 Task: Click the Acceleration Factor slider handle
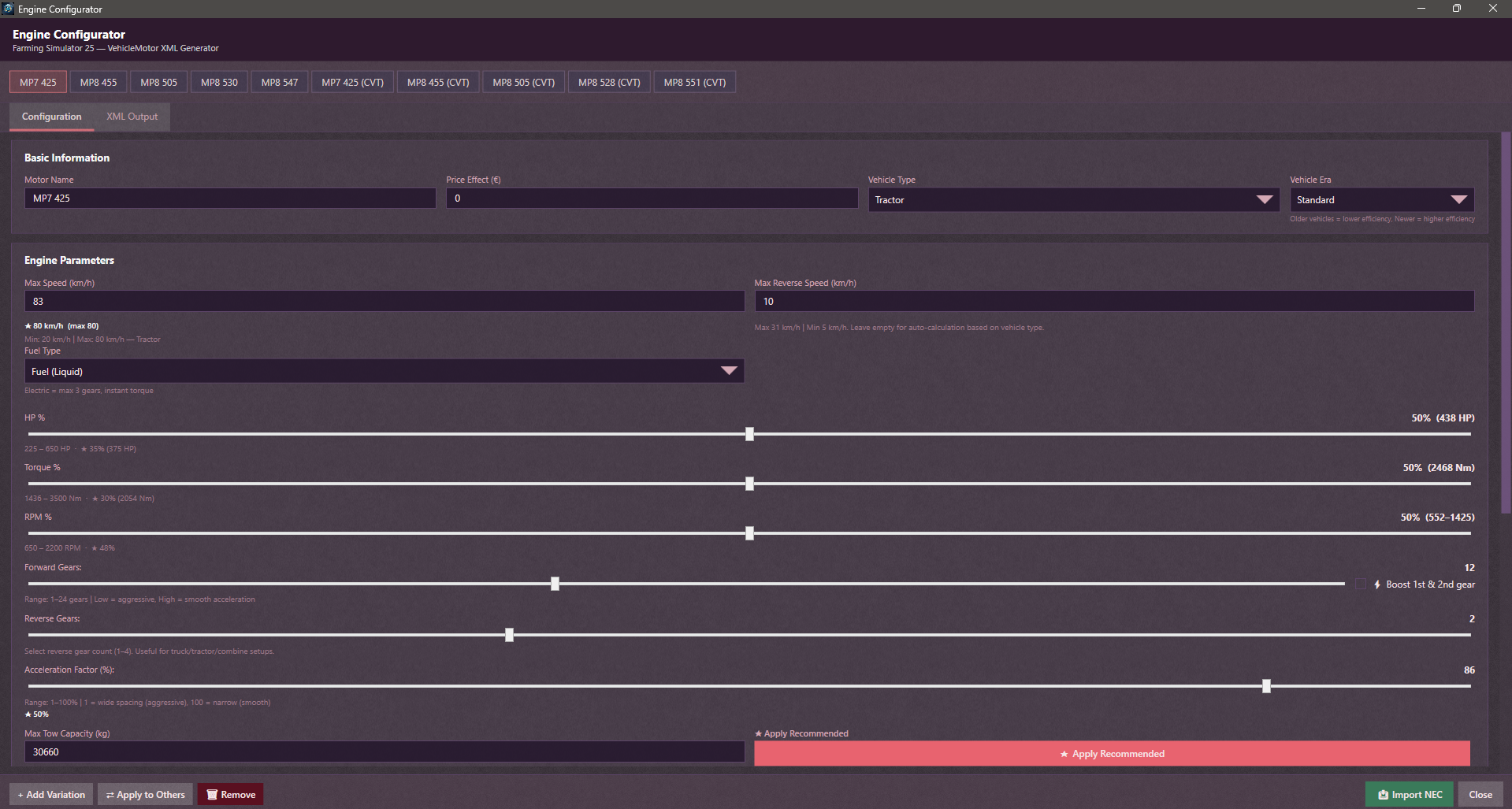[x=1266, y=686]
